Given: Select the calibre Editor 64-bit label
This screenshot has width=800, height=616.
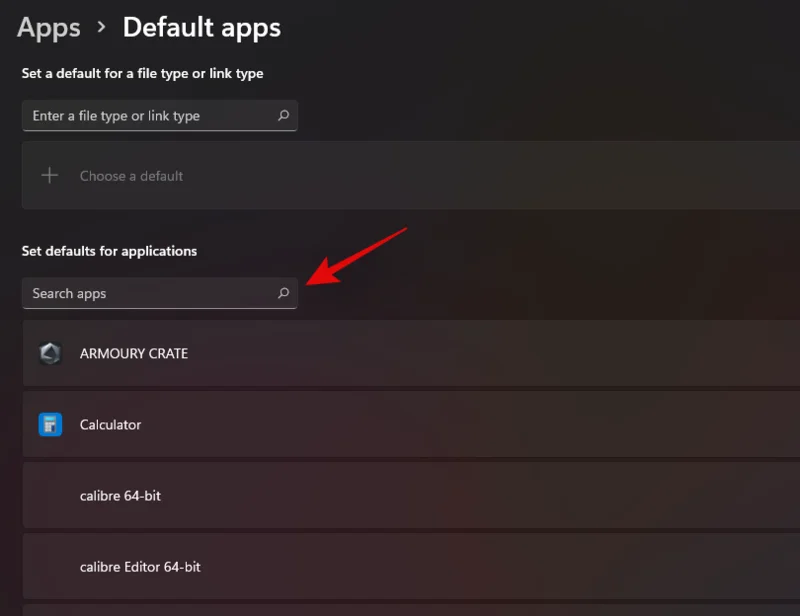Looking at the screenshot, I should coord(140,566).
